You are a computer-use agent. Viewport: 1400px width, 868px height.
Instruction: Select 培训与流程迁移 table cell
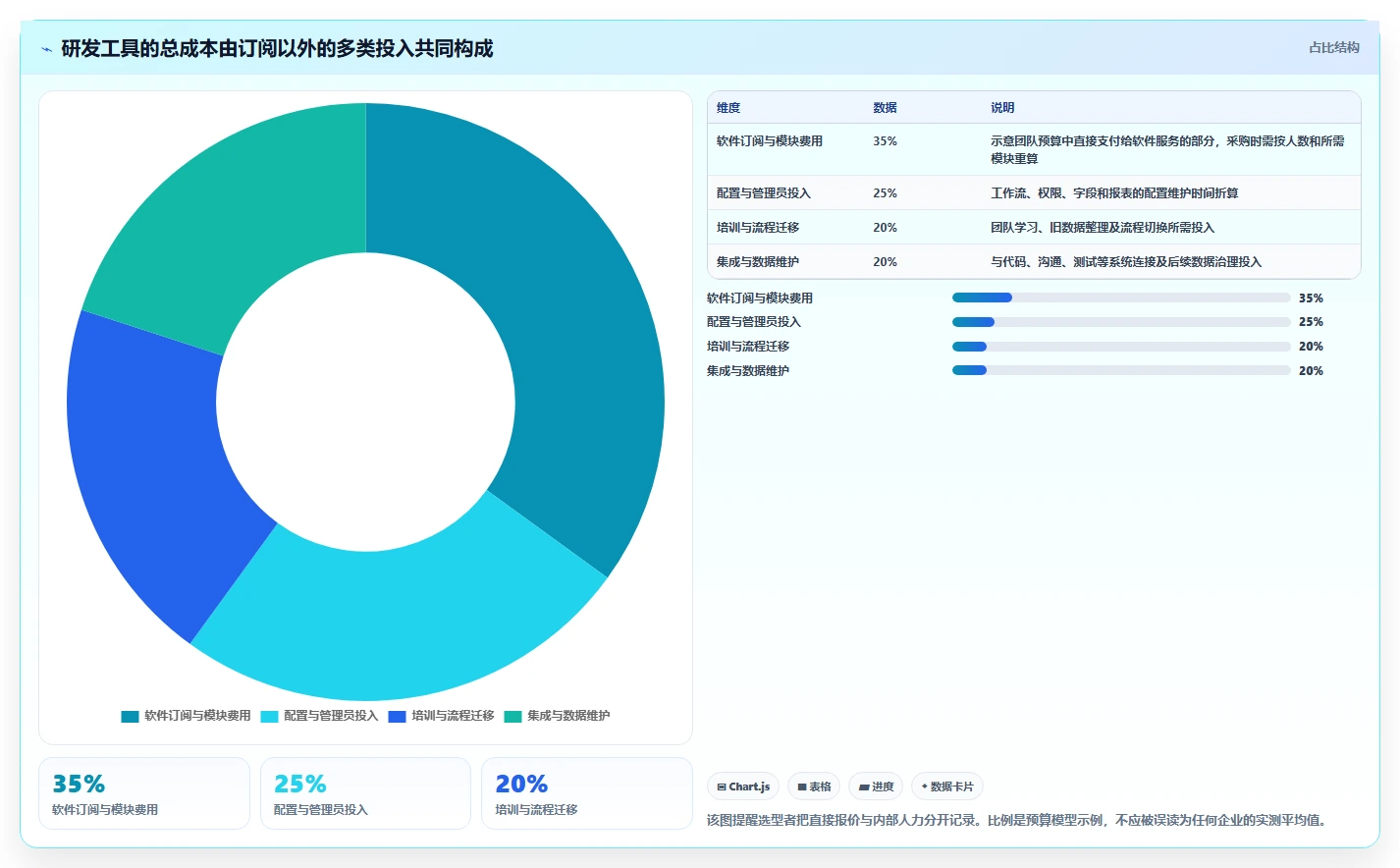click(758, 228)
